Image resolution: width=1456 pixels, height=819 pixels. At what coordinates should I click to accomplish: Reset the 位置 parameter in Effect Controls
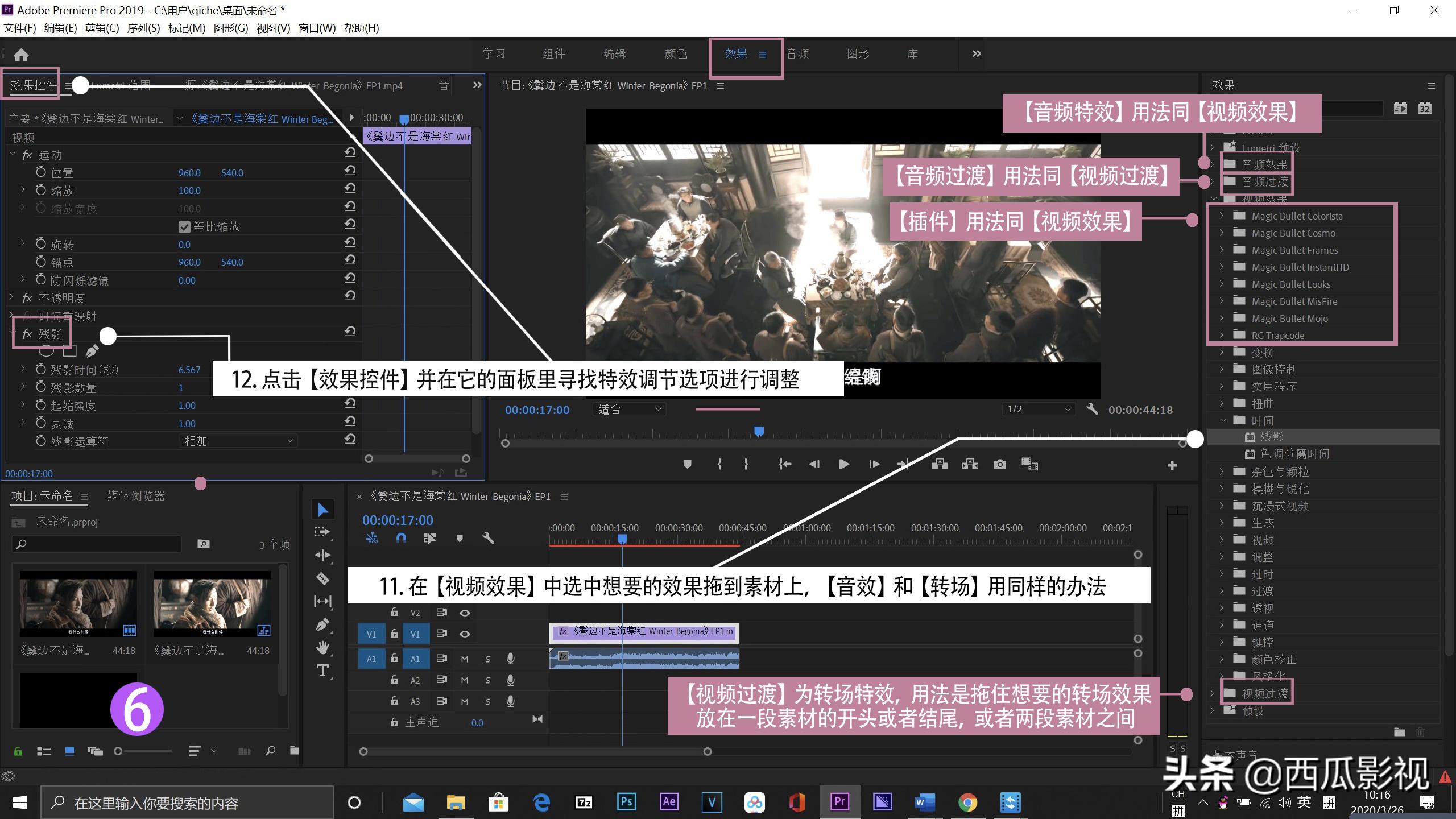point(350,170)
